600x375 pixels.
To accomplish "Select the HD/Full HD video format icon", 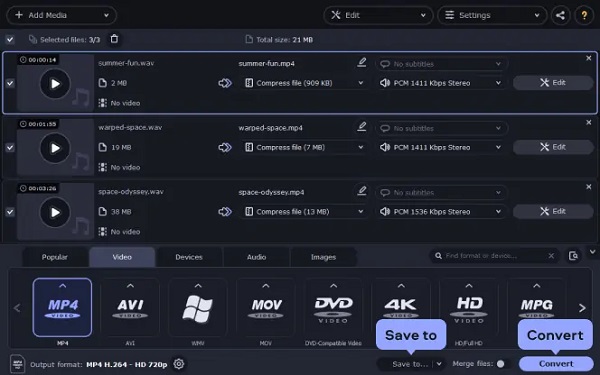I will (x=469, y=308).
